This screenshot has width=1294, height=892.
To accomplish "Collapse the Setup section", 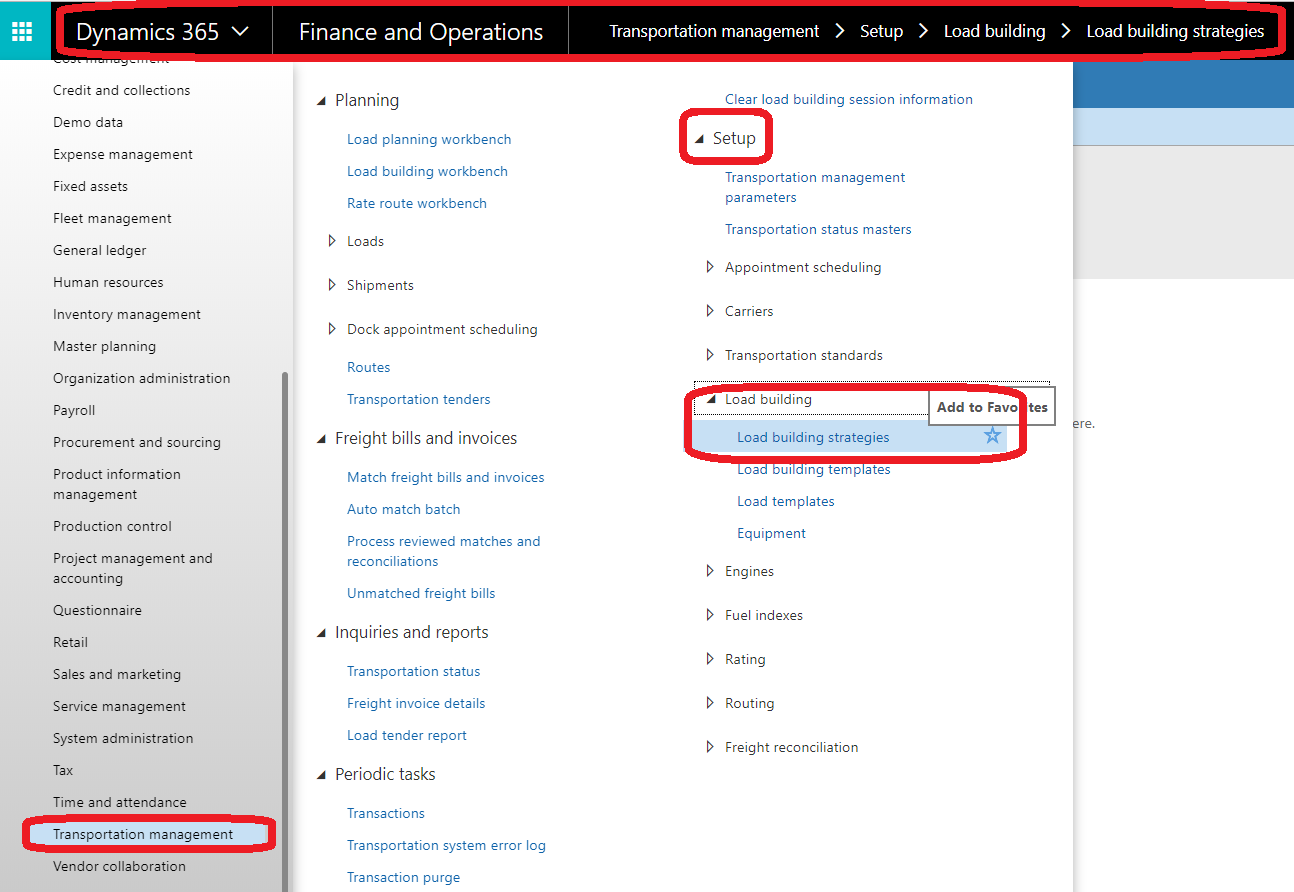I will click(699, 138).
